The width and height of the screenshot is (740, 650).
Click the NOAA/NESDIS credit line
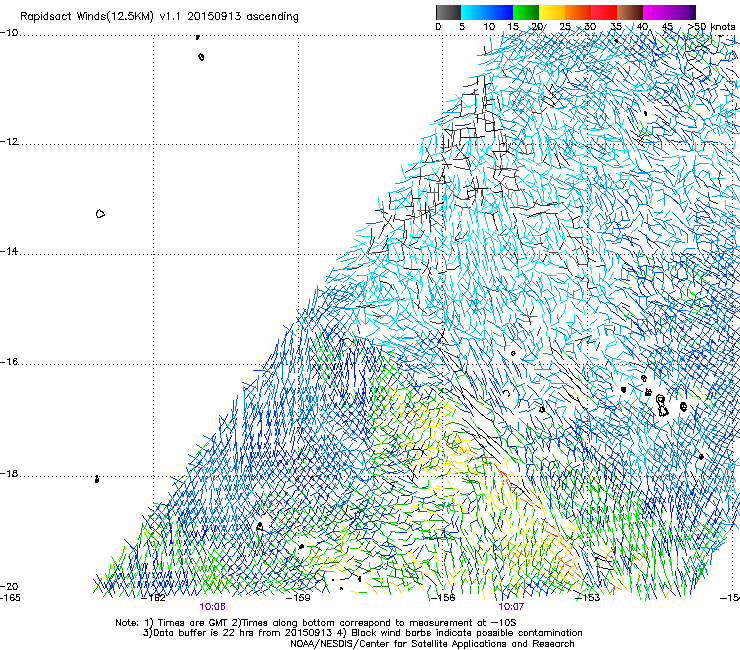432,643
